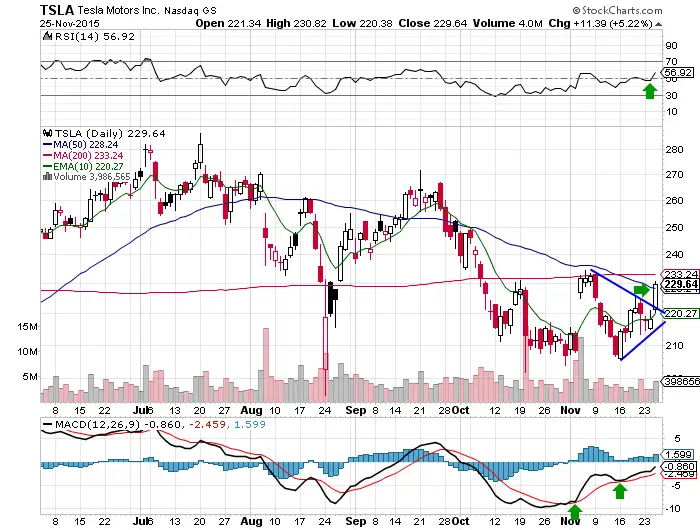Click the 260 price axis label
The image size is (700, 530).
click(674, 200)
